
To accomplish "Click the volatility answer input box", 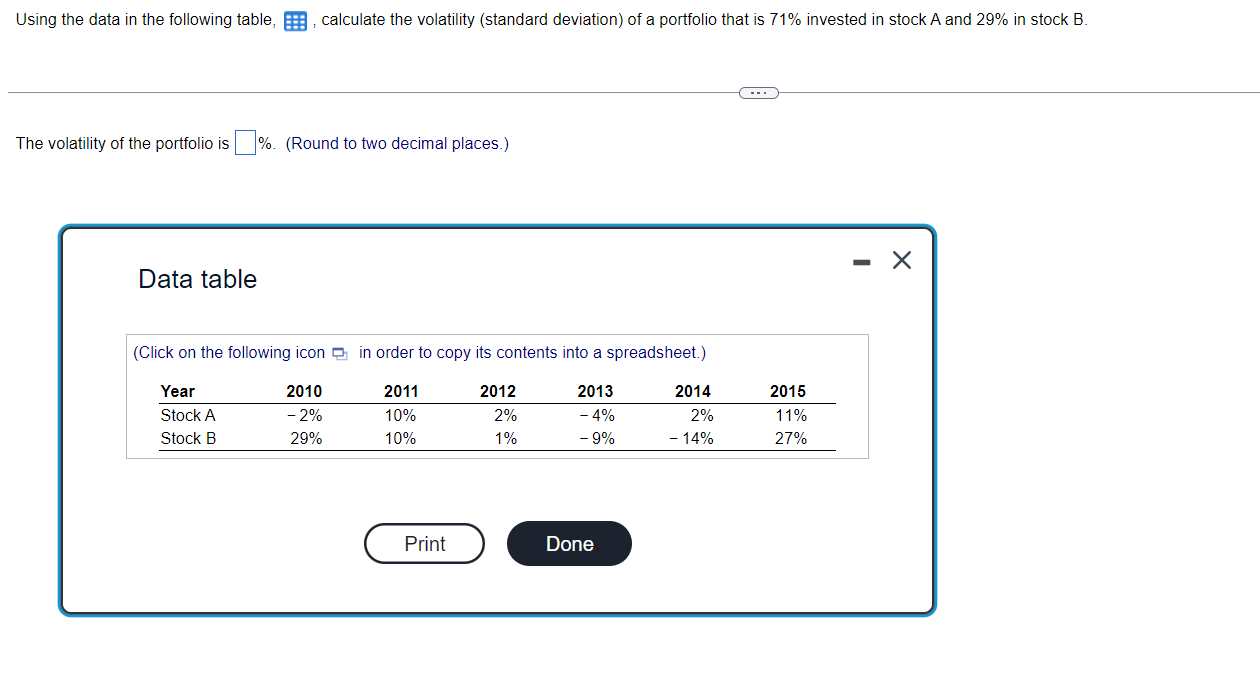I will coord(244,142).
